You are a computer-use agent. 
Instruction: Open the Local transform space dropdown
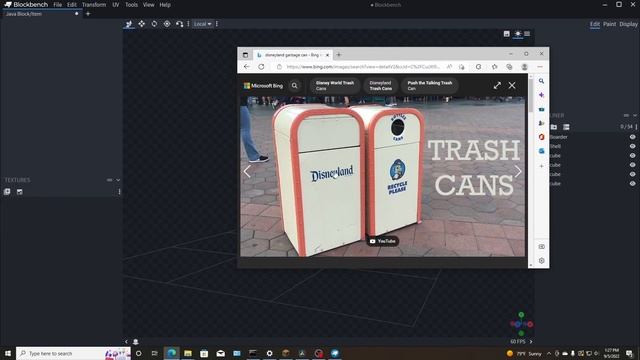202,24
